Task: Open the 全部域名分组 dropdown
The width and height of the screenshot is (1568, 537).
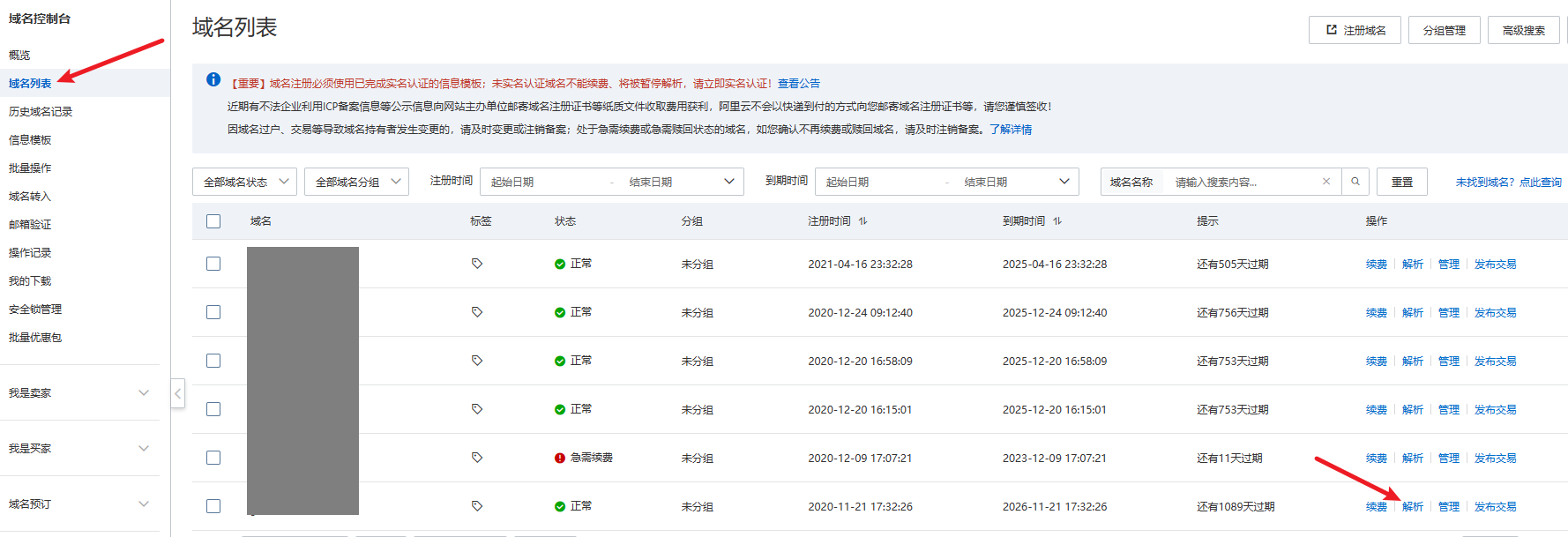Action: (356, 182)
